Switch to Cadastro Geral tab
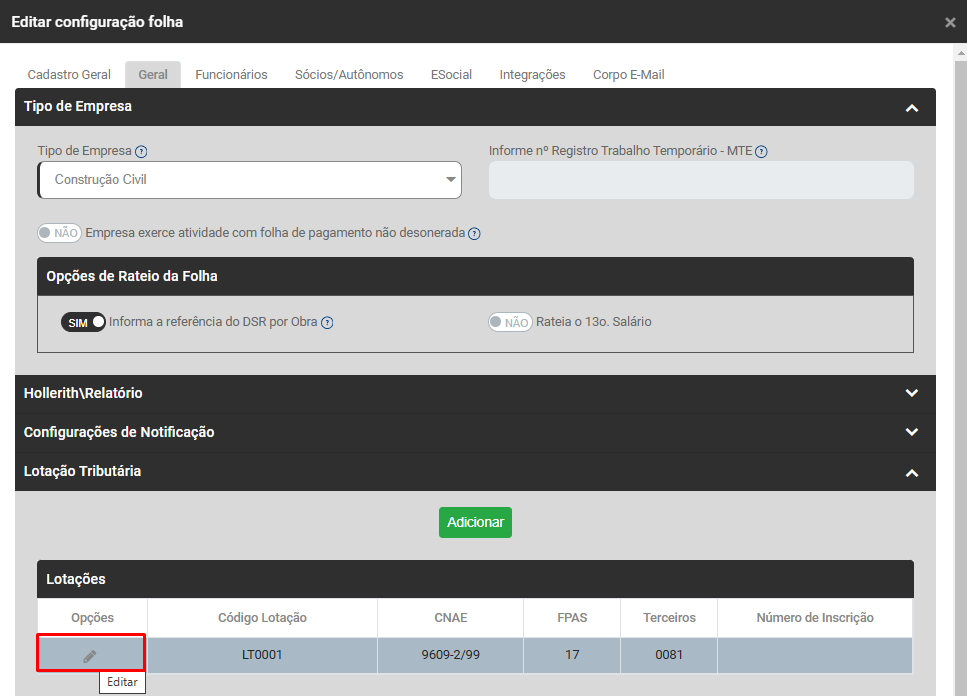Image resolution: width=967 pixels, height=696 pixels. click(69, 75)
